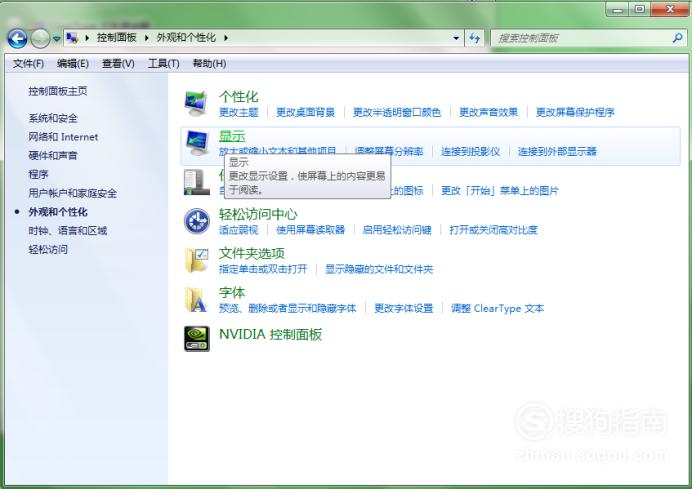Click the 轻松访问中心 heading link
The image size is (692, 489).
(x=258, y=214)
